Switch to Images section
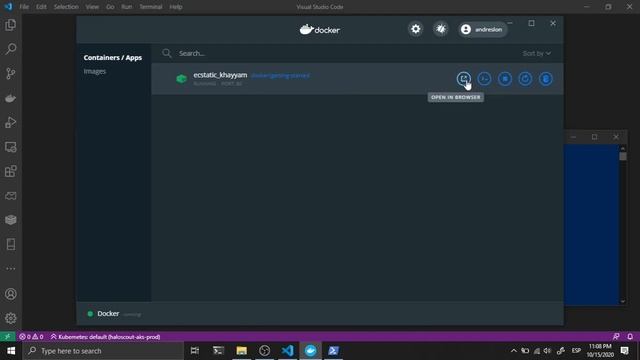640x360 pixels. click(95, 71)
